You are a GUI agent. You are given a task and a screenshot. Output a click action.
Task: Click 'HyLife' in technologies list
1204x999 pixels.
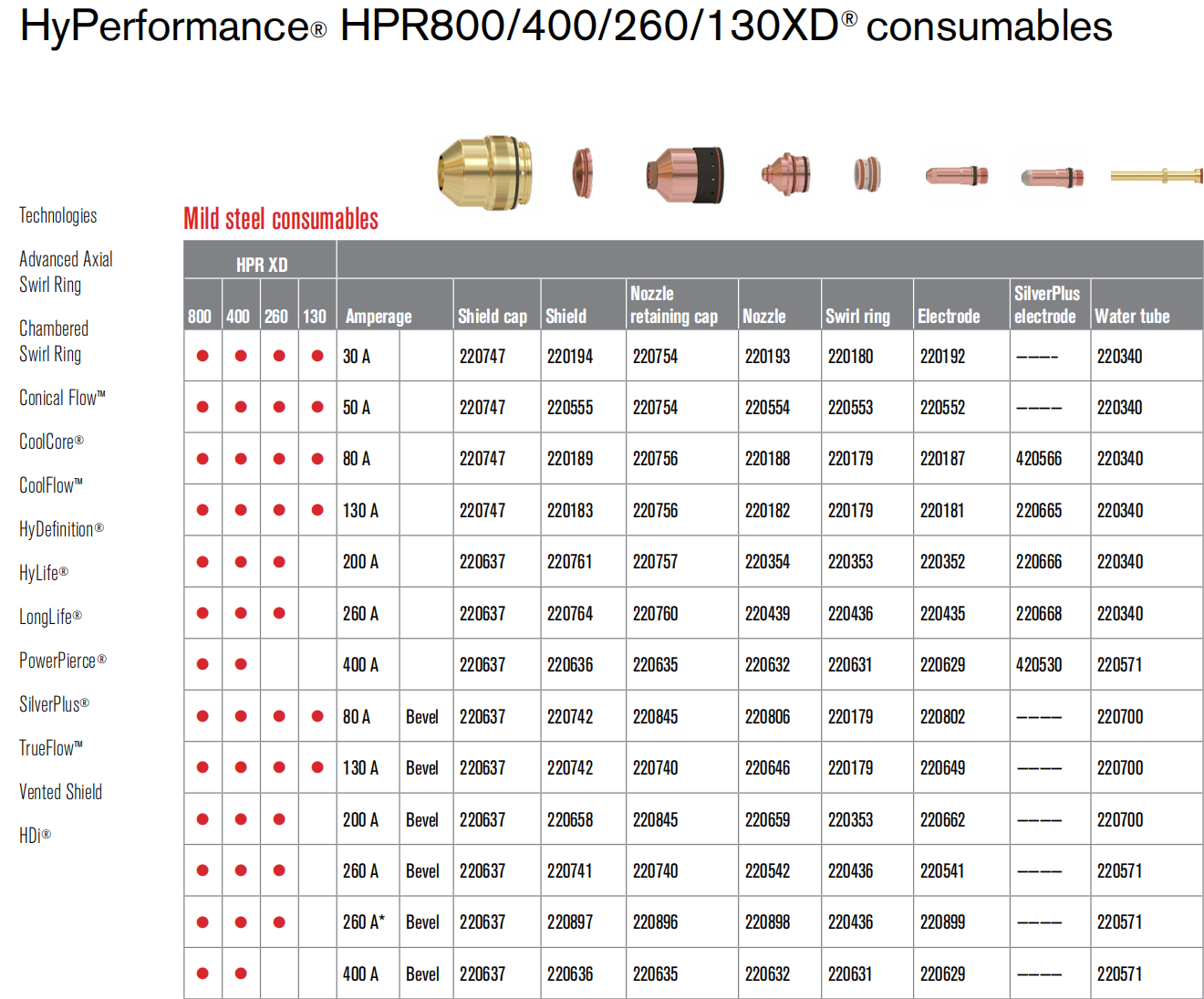(44, 573)
